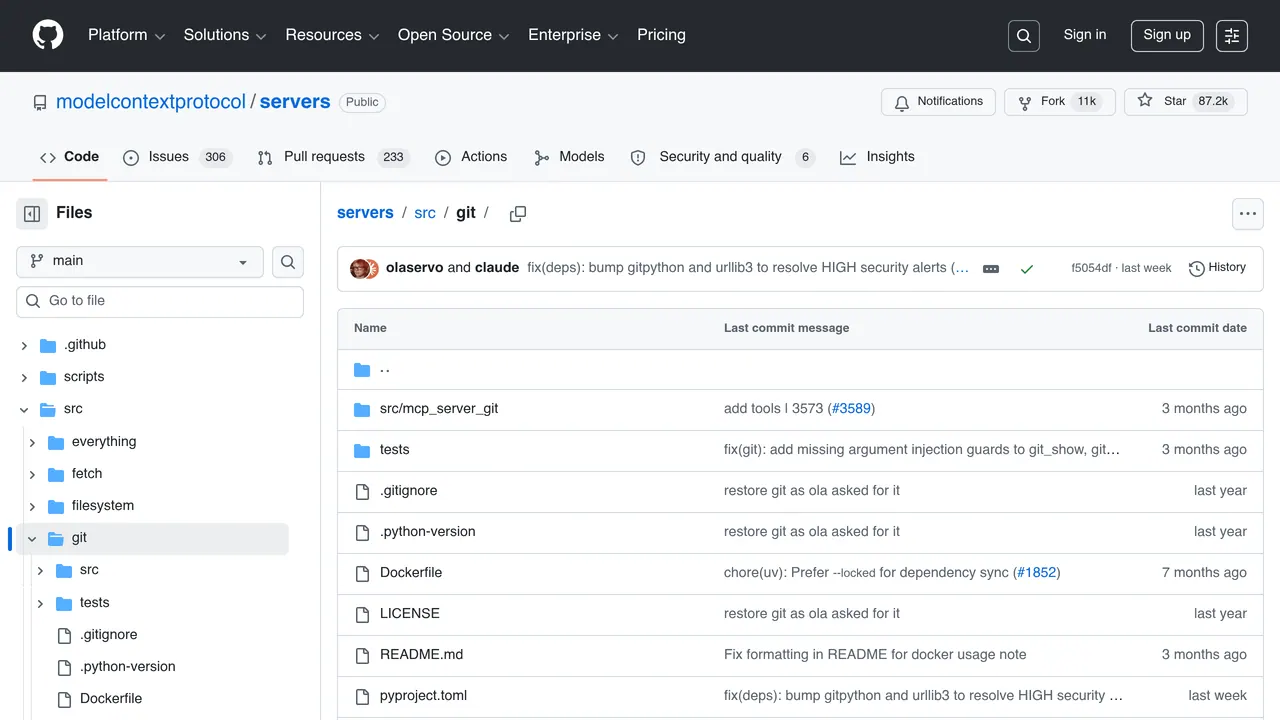Click file icon of Dockerfile table row
1280x720 pixels.
(x=362, y=573)
